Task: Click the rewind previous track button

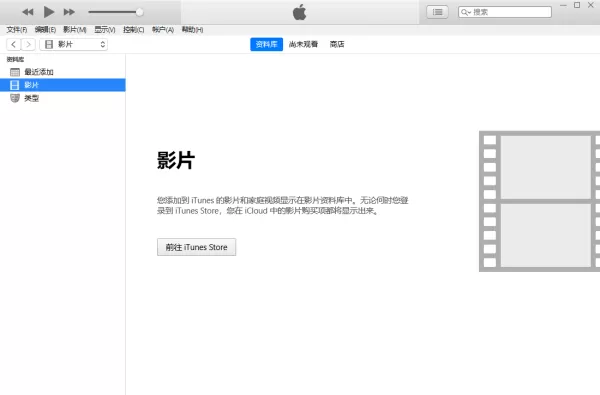Action: pyautogui.click(x=28, y=12)
